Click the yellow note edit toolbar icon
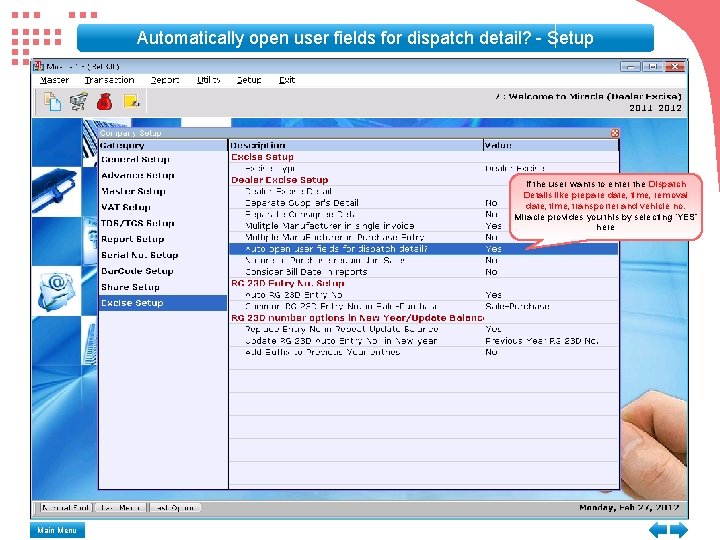This screenshot has height=540, width=720. [131, 101]
